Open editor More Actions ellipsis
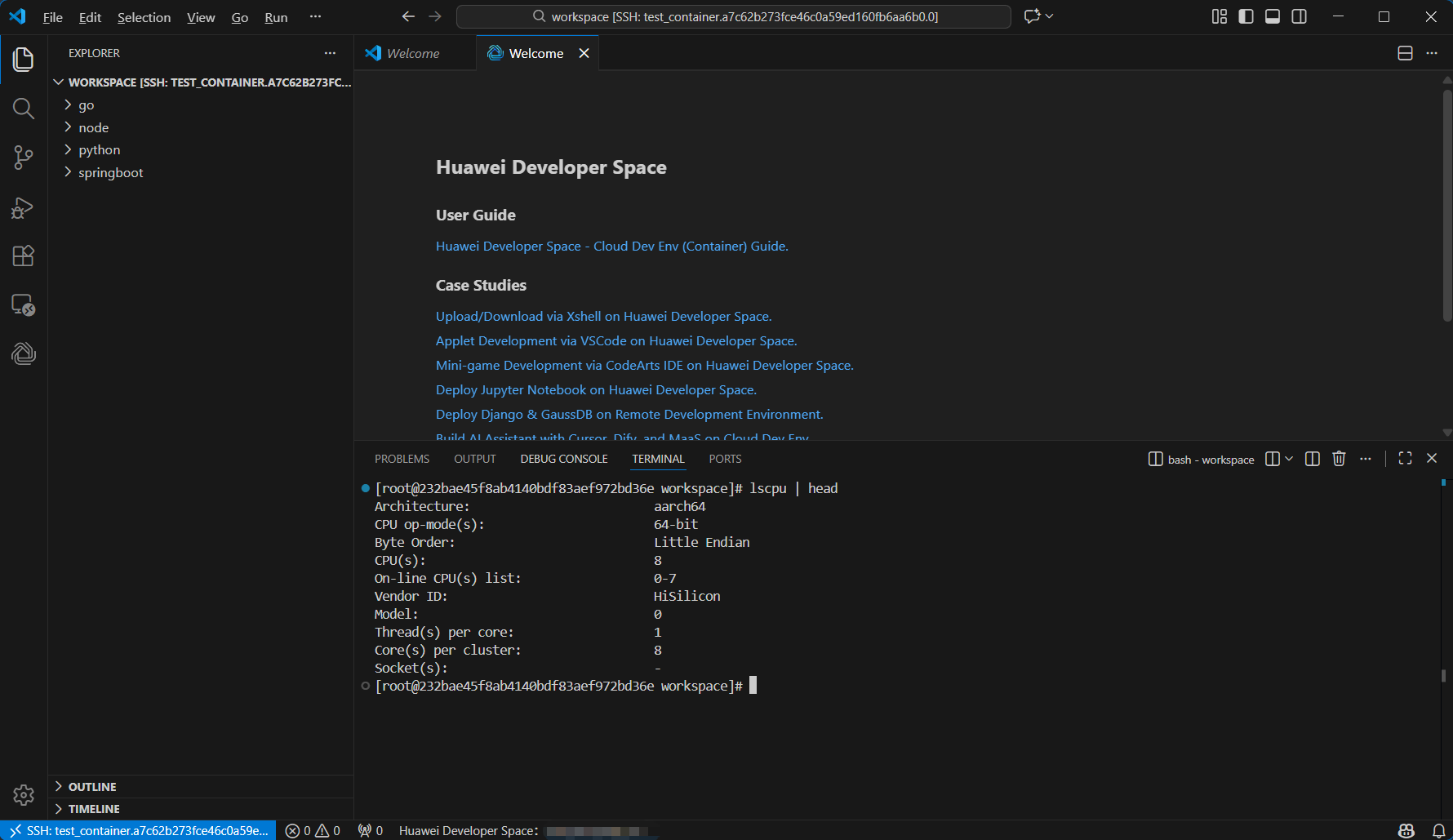The image size is (1453, 840). tap(1432, 53)
